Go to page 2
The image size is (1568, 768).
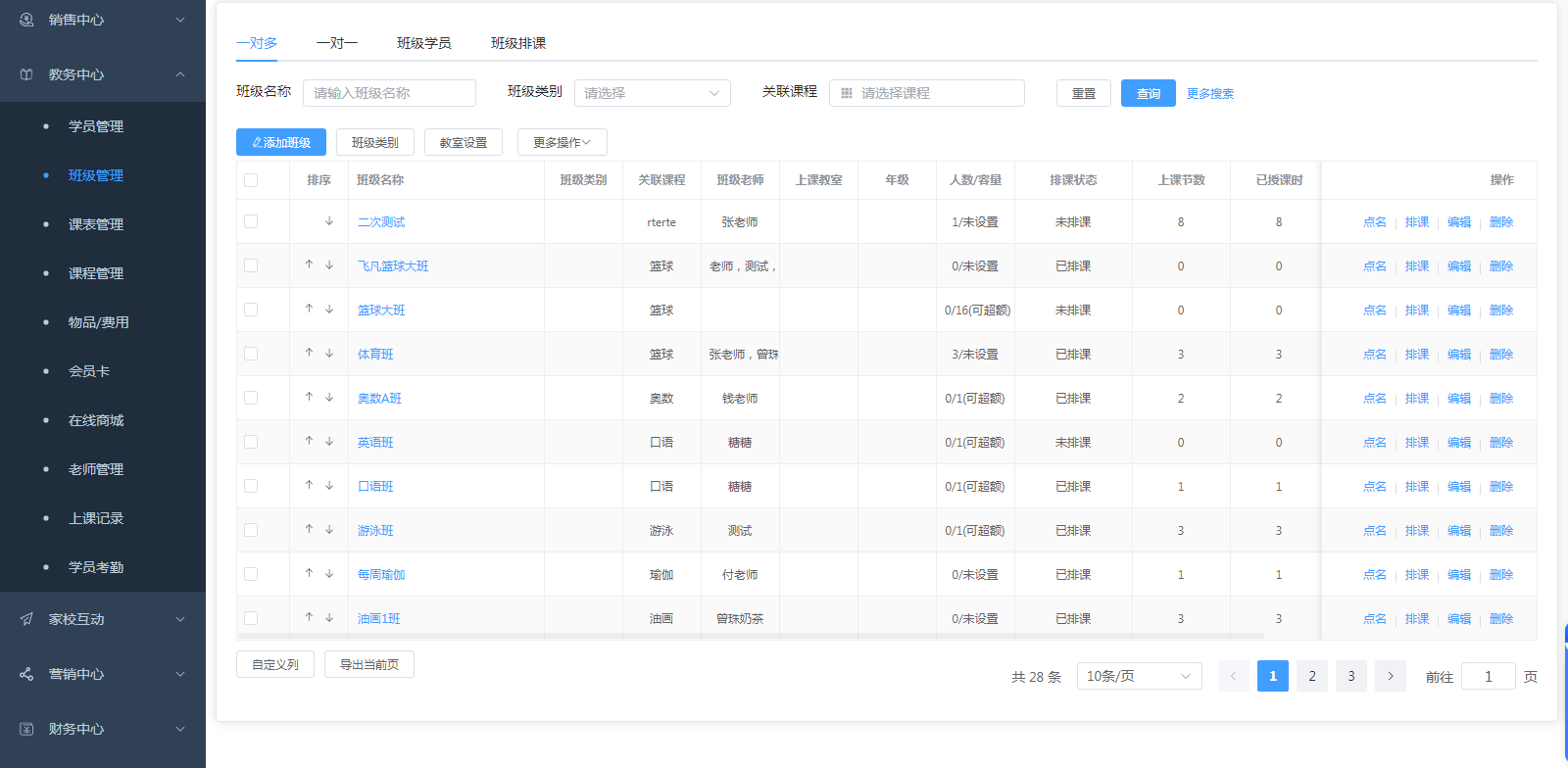1312,676
